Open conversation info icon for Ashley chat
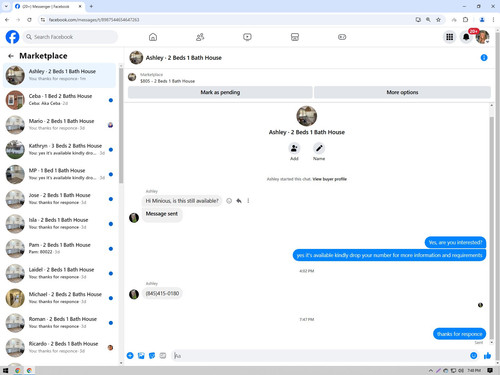The height and width of the screenshot is (375, 500). point(484,58)
